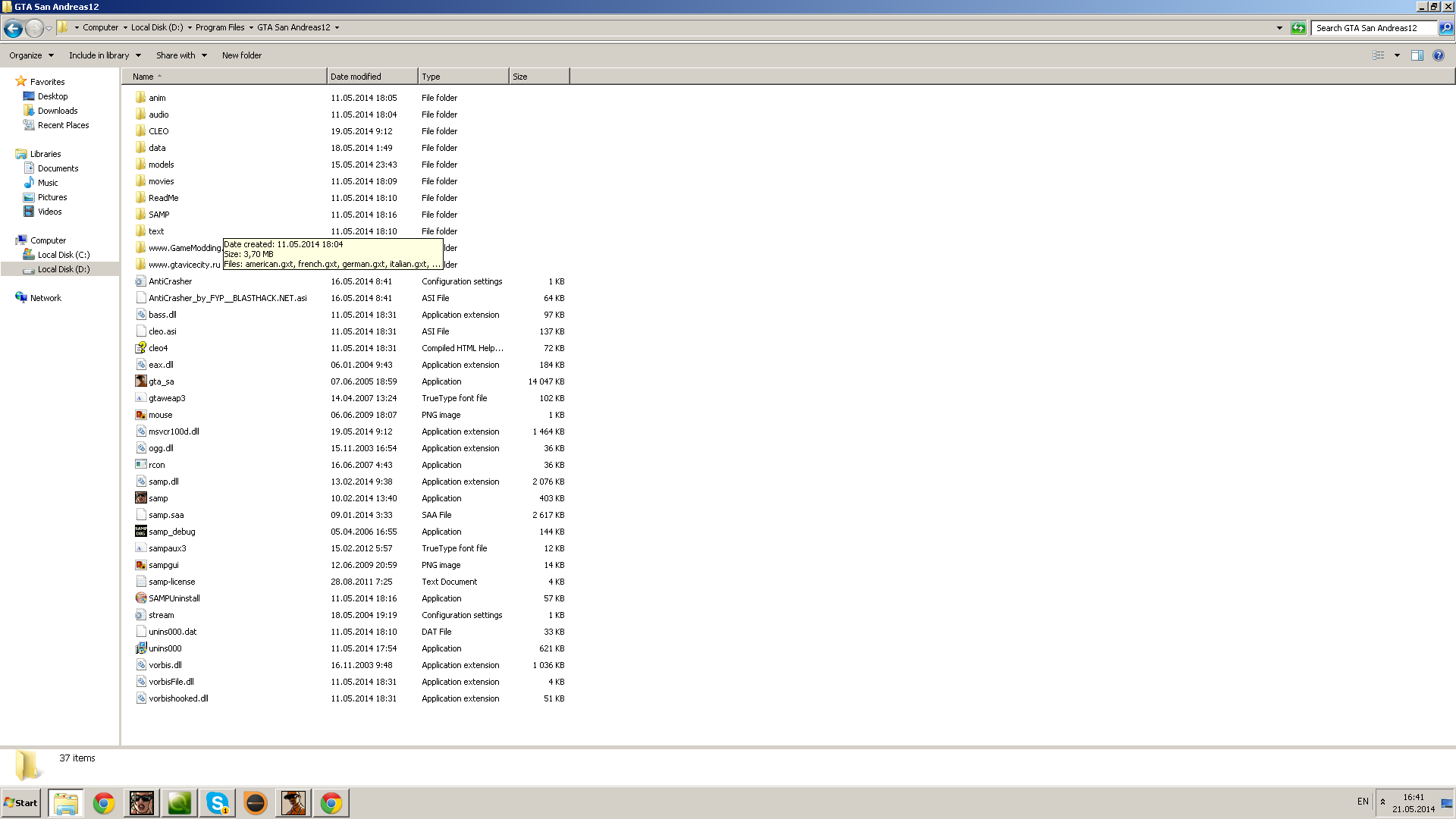The width and height of the screenshot is (1456, 819).
Task: Open Skype from the taskbar
Action: click(218, 802)
